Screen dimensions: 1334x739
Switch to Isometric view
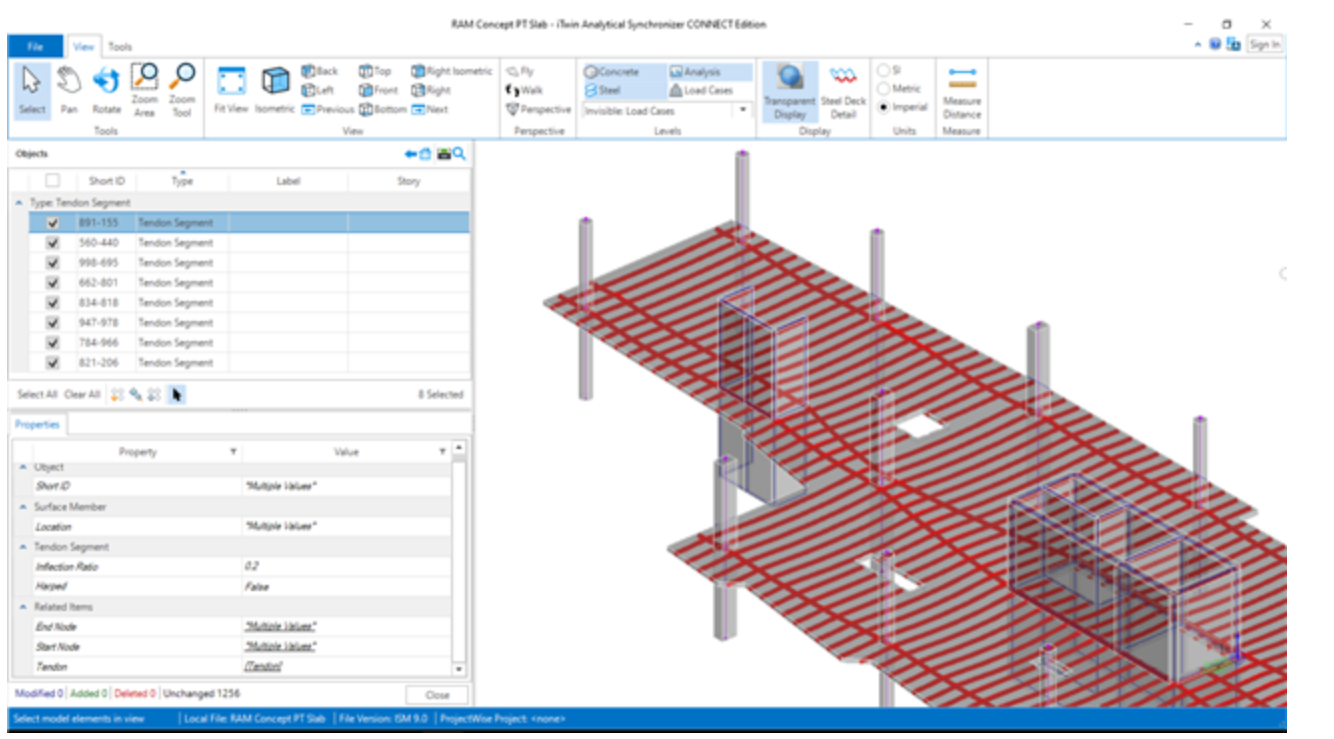274,88
